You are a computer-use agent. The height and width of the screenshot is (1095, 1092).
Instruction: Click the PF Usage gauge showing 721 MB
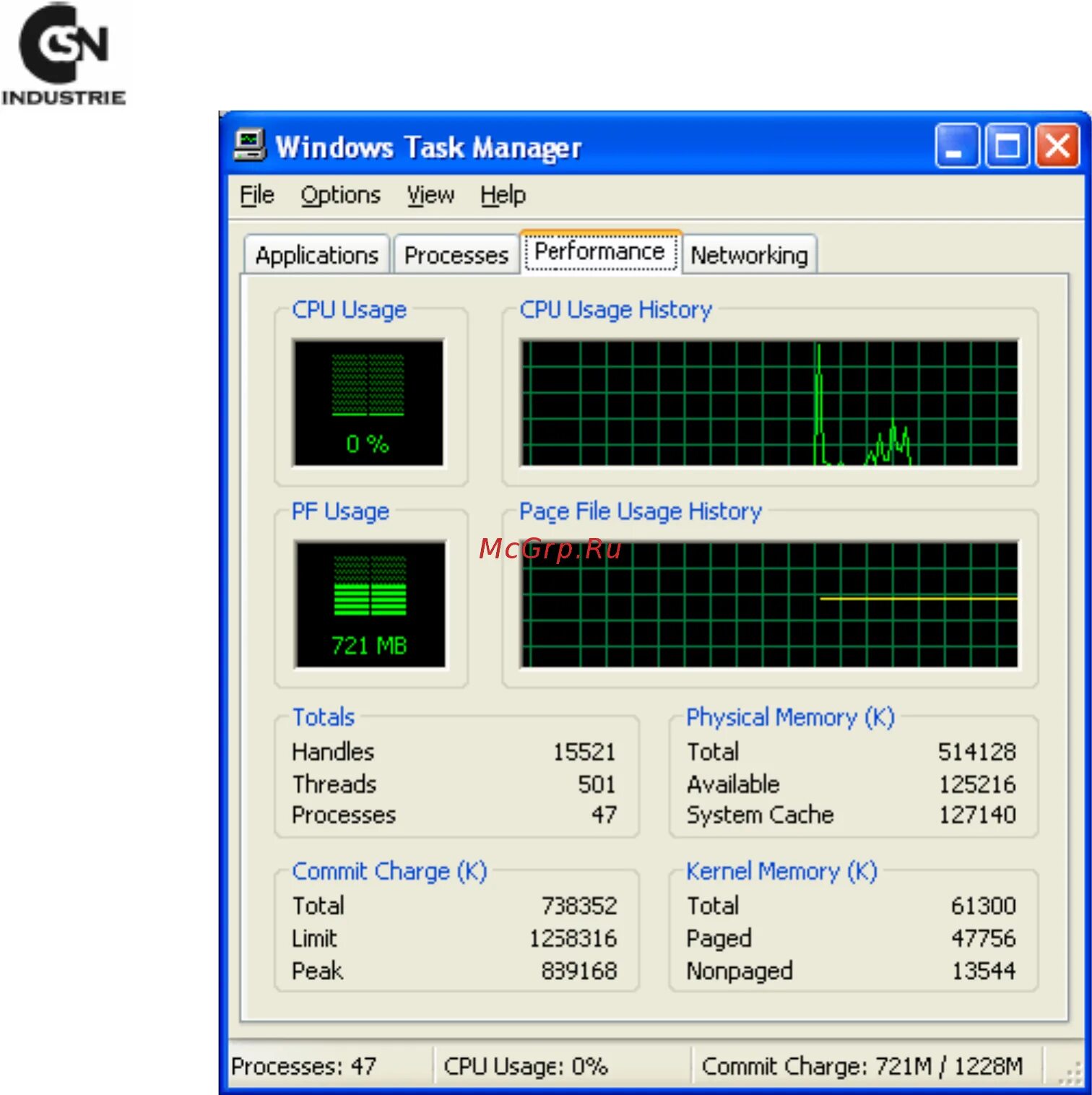370,604
